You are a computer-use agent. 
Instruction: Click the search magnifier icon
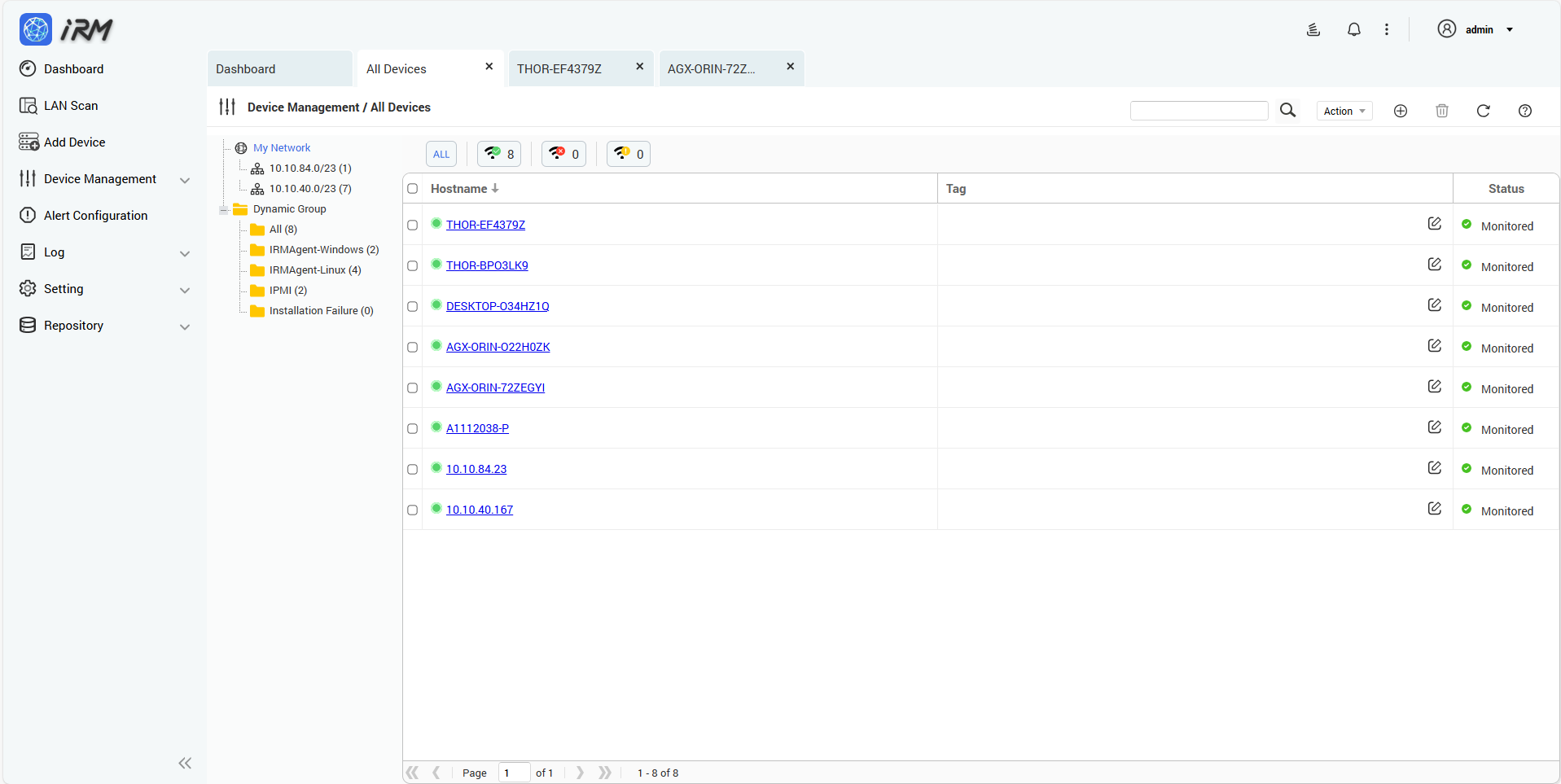tap(1287, 110)
